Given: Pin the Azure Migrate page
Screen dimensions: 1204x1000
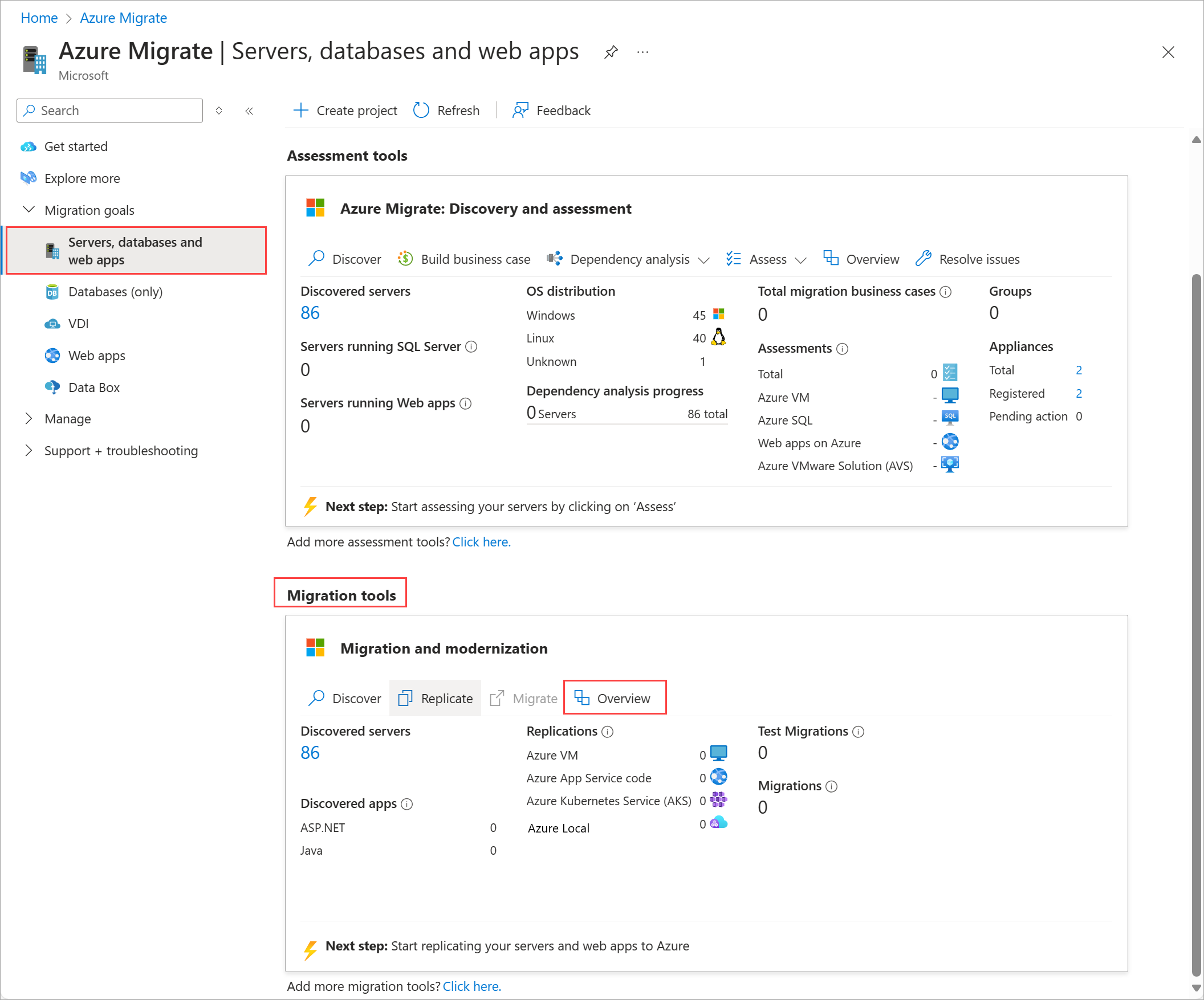Looking at the screenshot, I should 611,52.
